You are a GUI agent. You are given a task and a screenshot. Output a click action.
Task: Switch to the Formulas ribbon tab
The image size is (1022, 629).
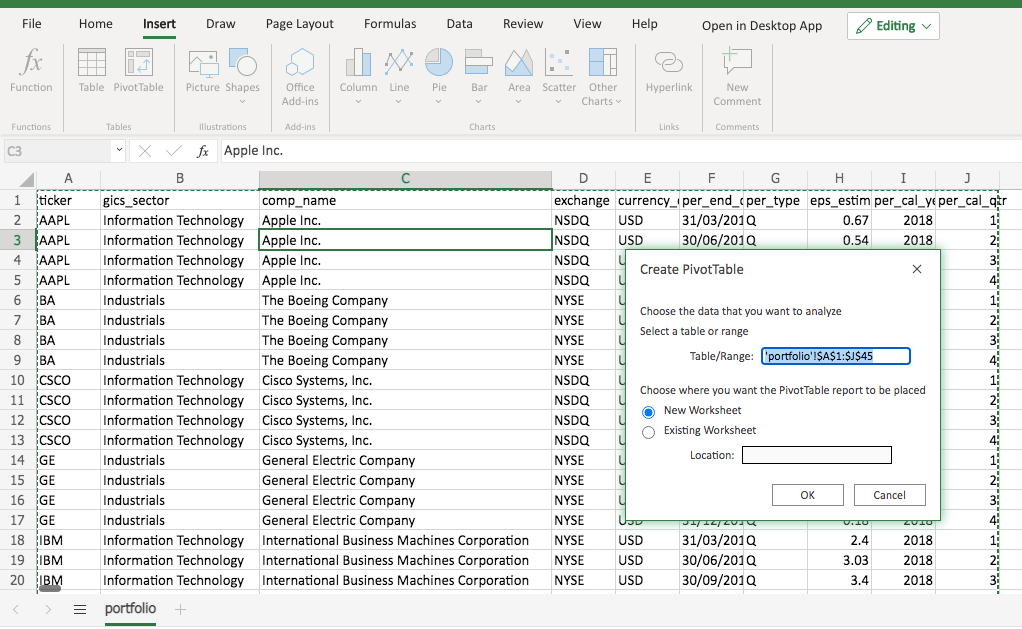click(390, 24)
